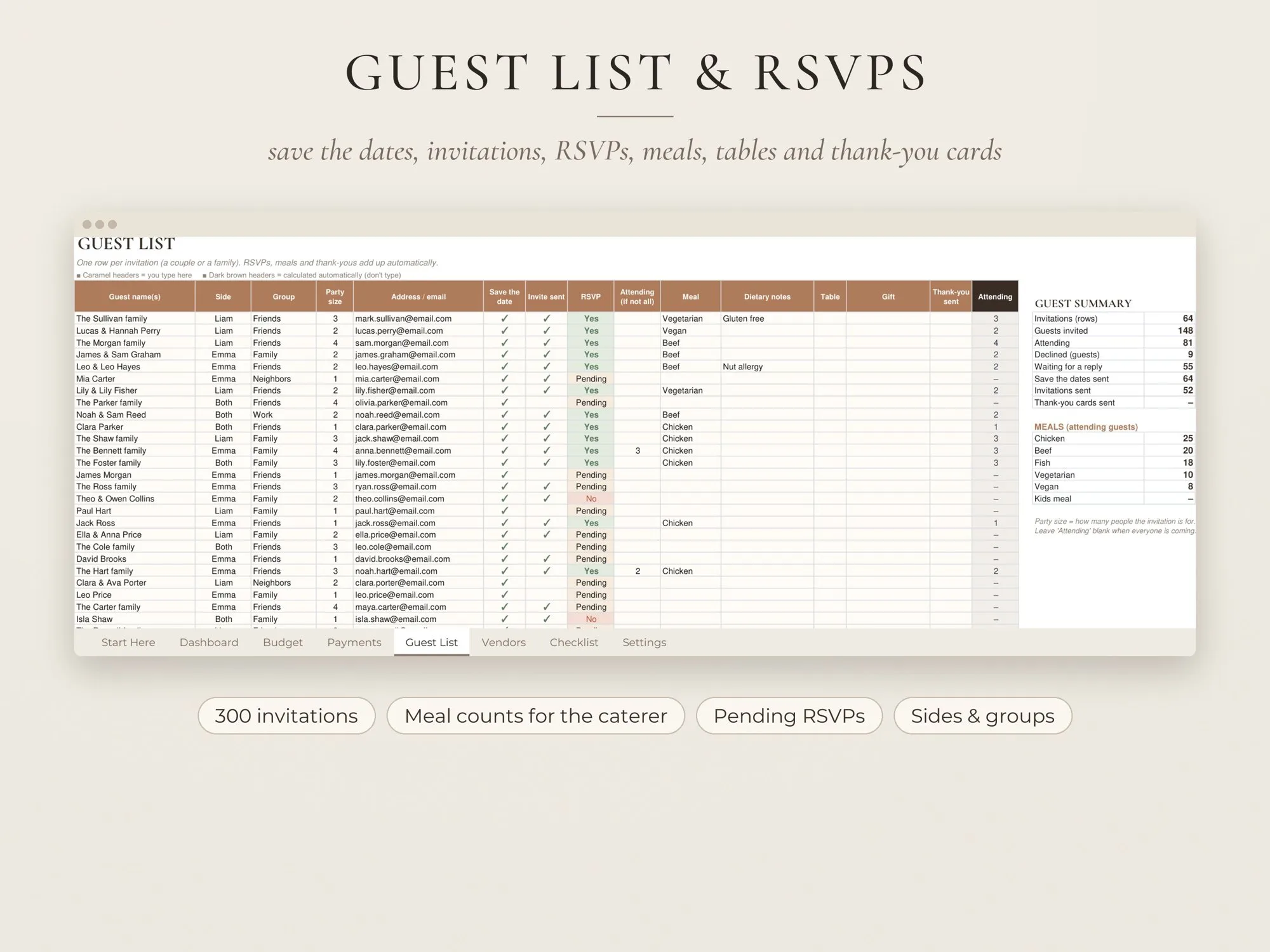Viewport: 1270px width, 952px height.
Task: Open the Start Here tab
Action: [x=128, y=642]
